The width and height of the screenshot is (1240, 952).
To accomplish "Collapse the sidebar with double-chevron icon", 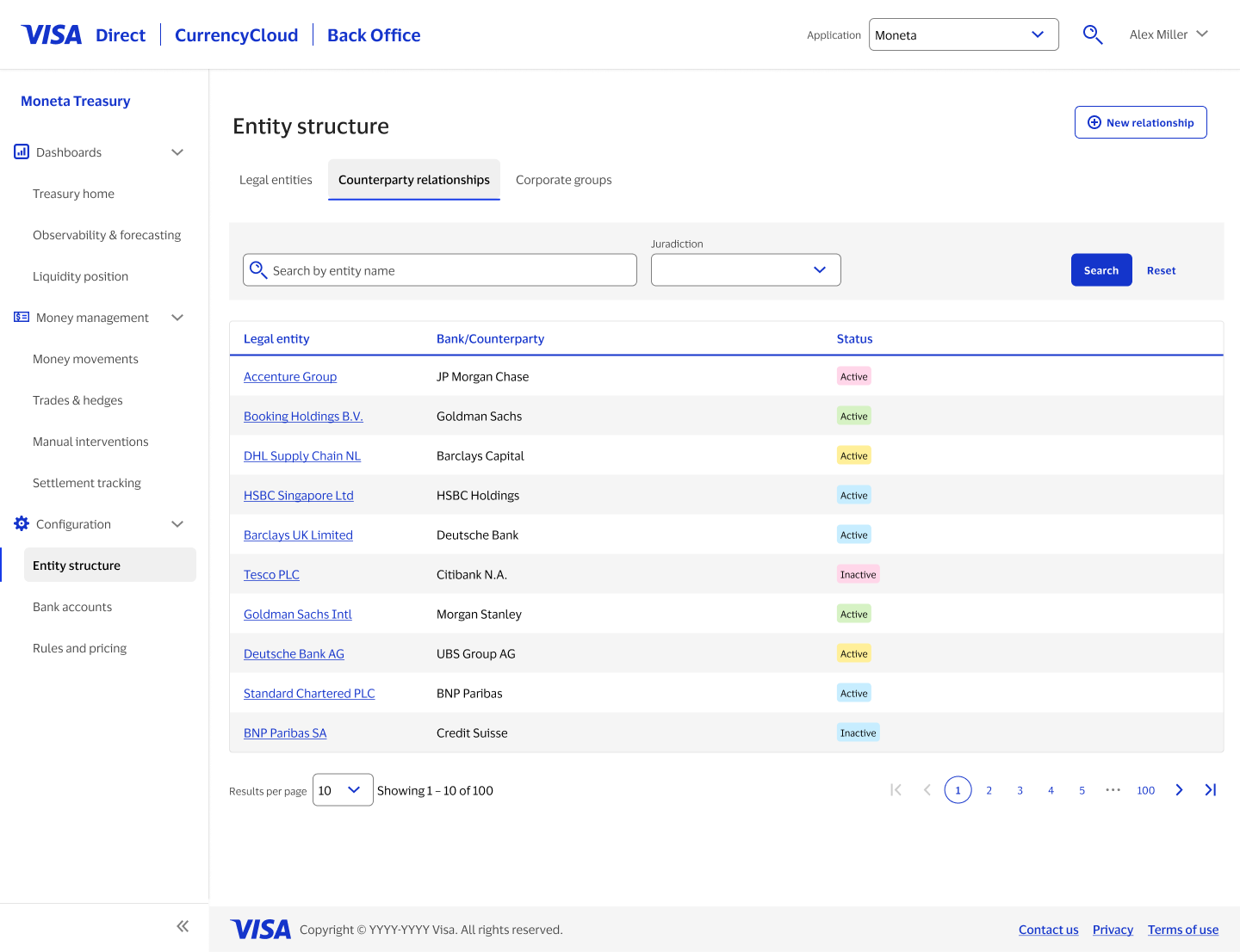I will click(x=183, y=926).
